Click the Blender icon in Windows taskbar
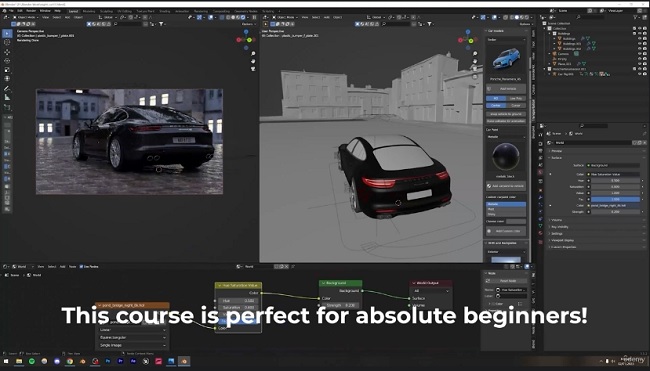 pyautogui.click(x=184, y=361)
